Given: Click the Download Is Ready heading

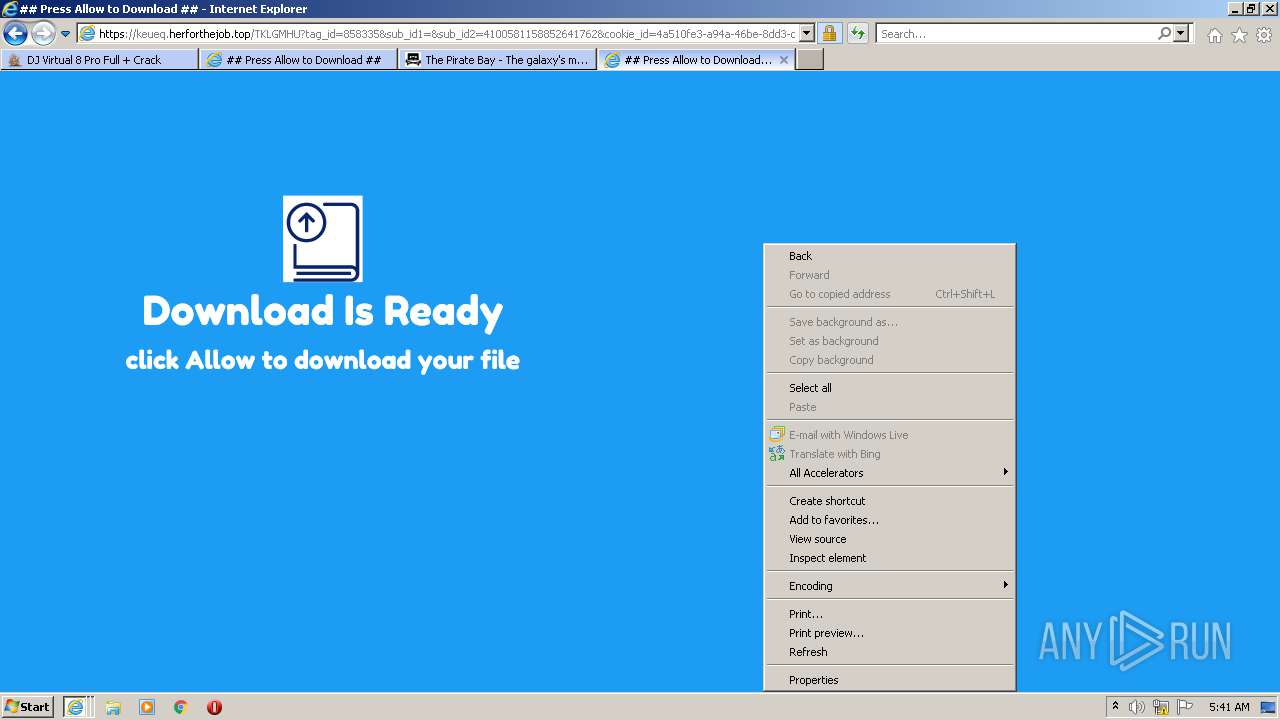Looking at the screenshot, I should click(322, 311).
